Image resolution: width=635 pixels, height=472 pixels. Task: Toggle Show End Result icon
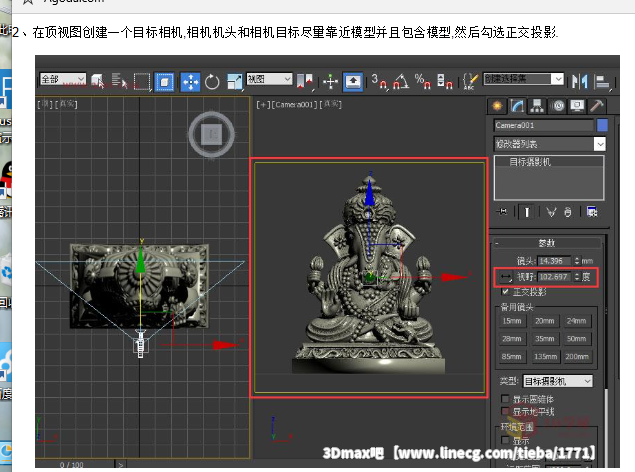[527, 212]
